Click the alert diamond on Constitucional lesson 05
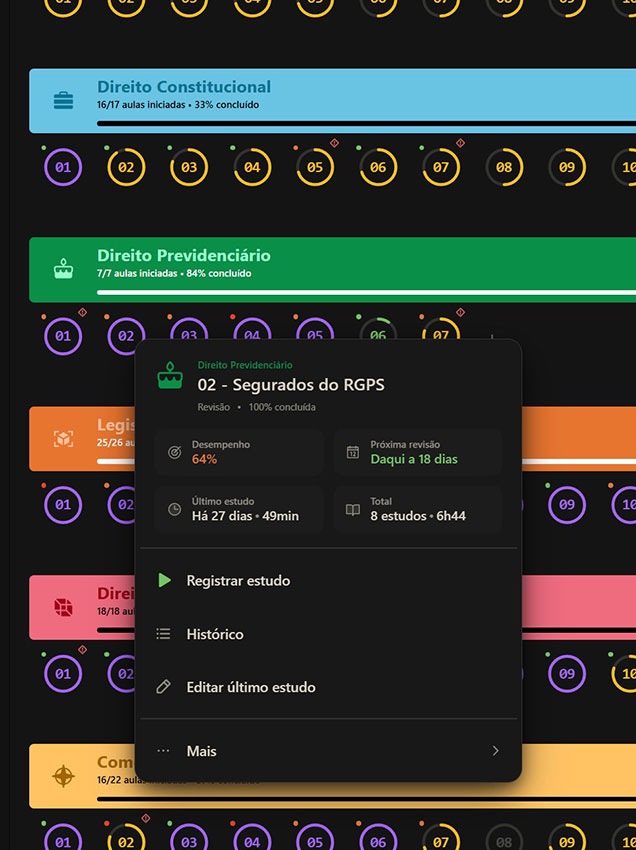636x850 pixels. (335, 143)
